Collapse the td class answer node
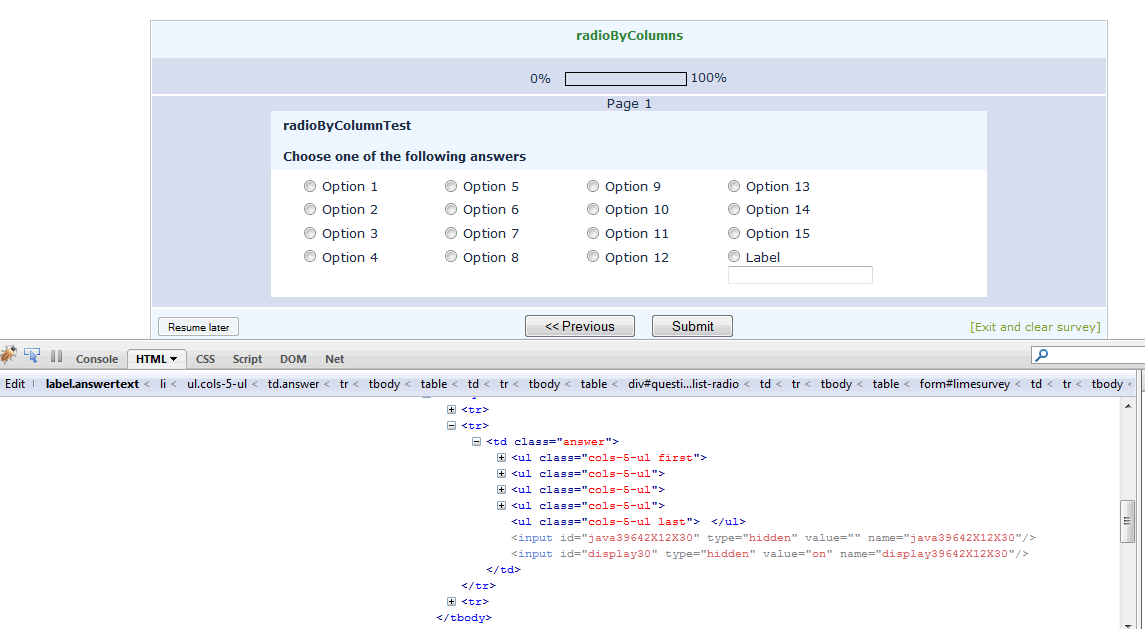Screen dimensions: 1145x629 pos(477,442)
